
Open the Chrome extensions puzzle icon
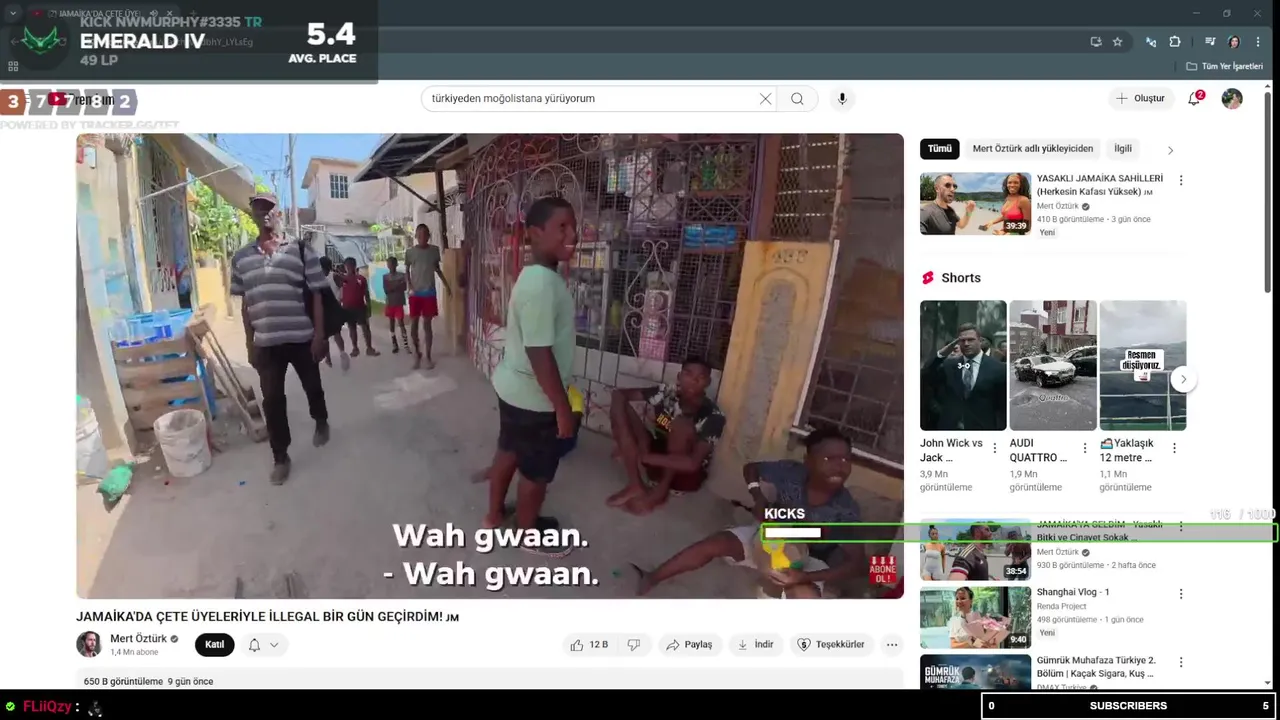(x=1175, y=42)
